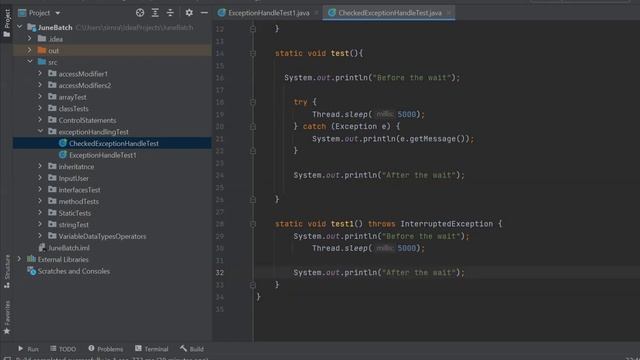This screenshot has height=360, width=640.
Task: Click InterruptedException in test1 signature
Action: [447, 224]
